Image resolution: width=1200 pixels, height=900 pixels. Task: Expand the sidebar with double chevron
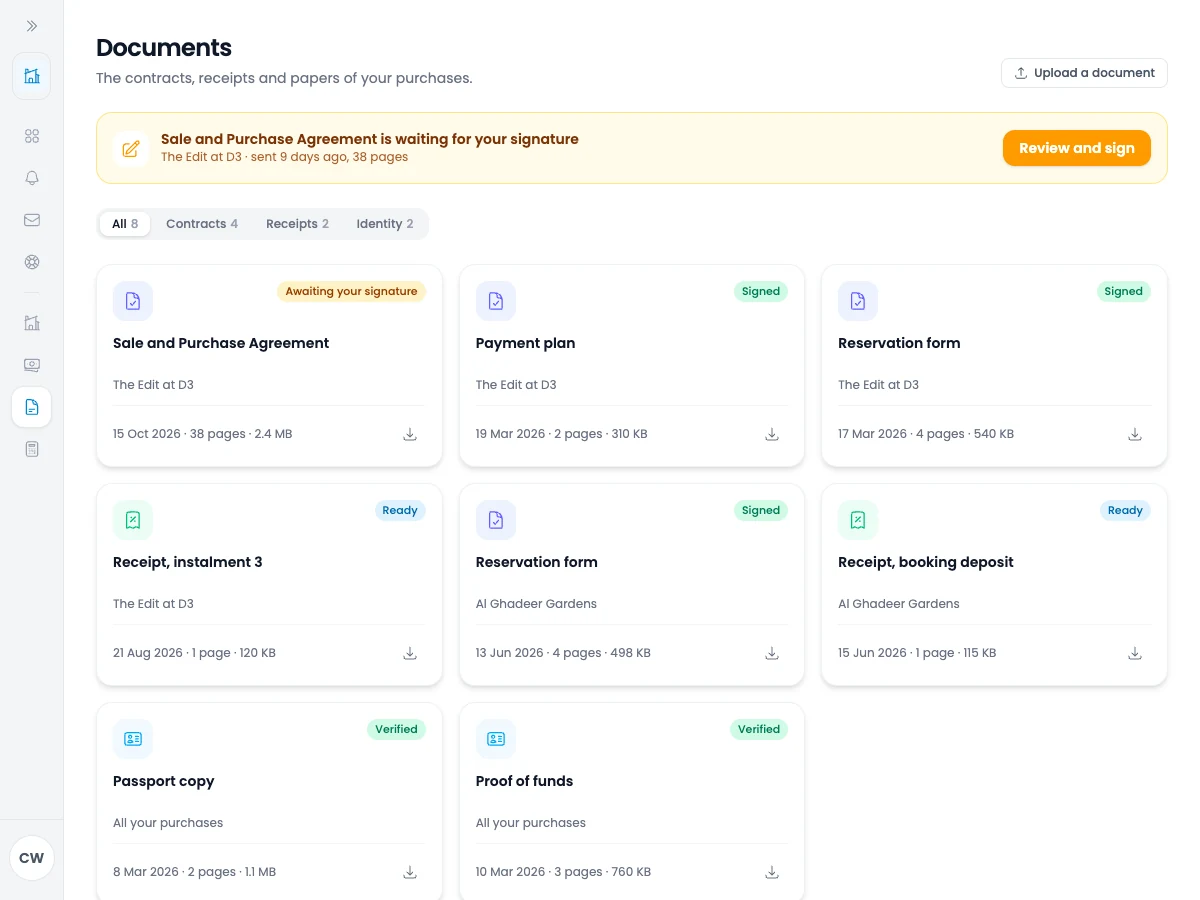pyautogui.click(x=32, y=26)
